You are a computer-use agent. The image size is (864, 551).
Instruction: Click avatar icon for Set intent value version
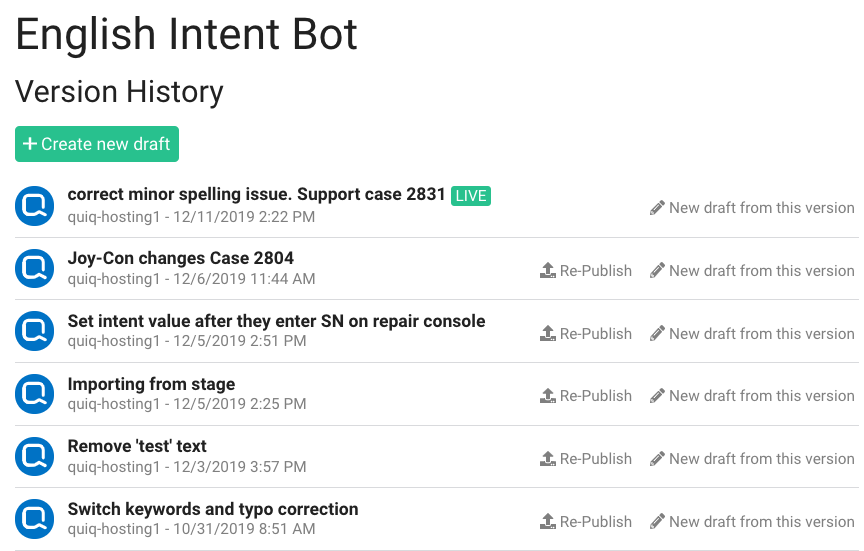click(35, 331)
